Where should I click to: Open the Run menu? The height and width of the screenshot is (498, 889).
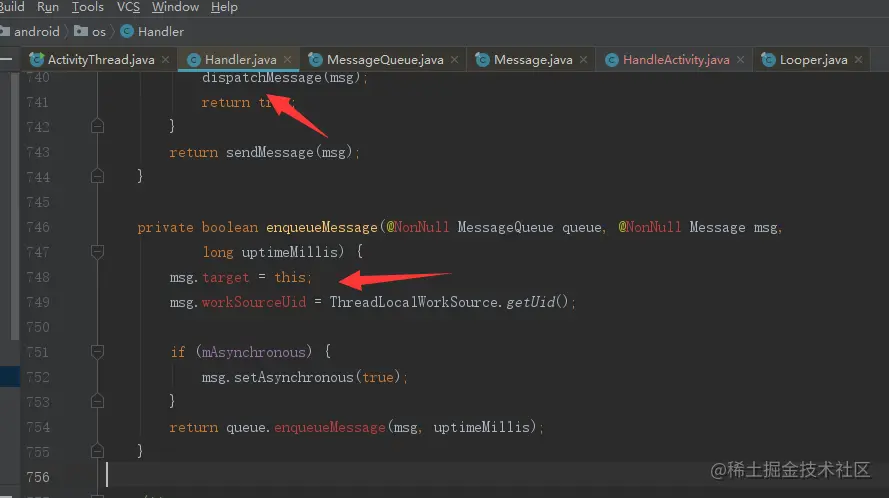pyautogui.click(x=48, y=7)
